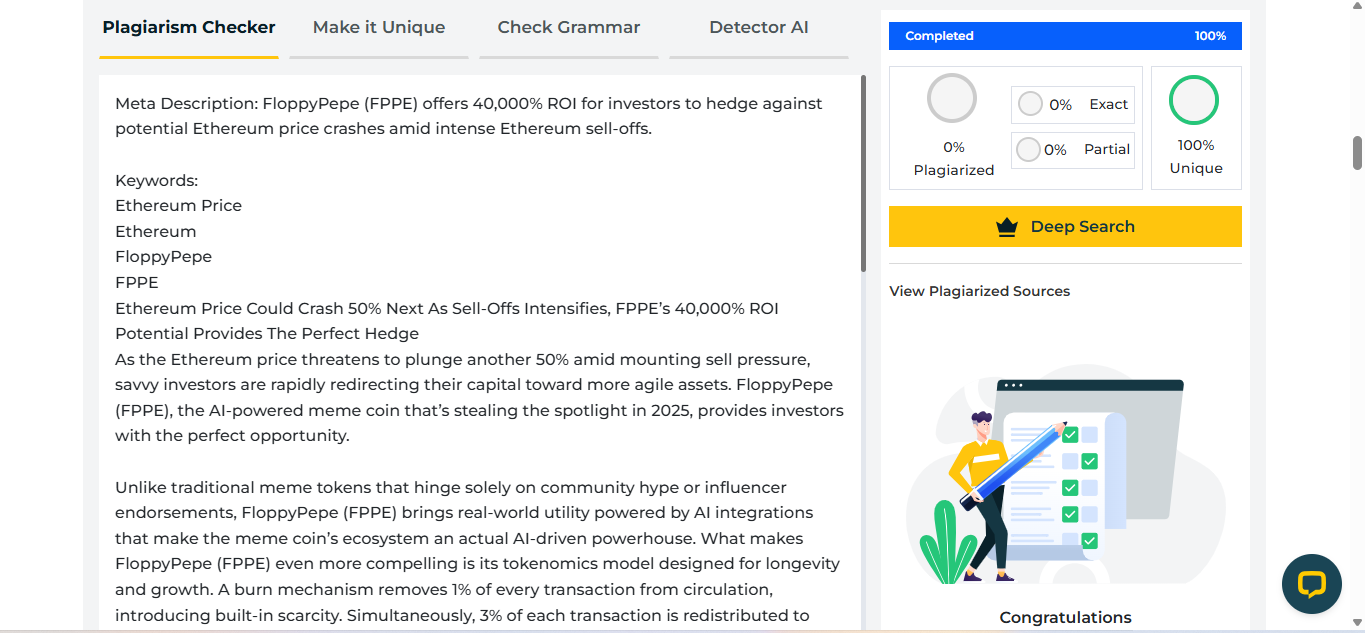
Task: Click the Partial match circle indicator
Action: (1028, 150)
